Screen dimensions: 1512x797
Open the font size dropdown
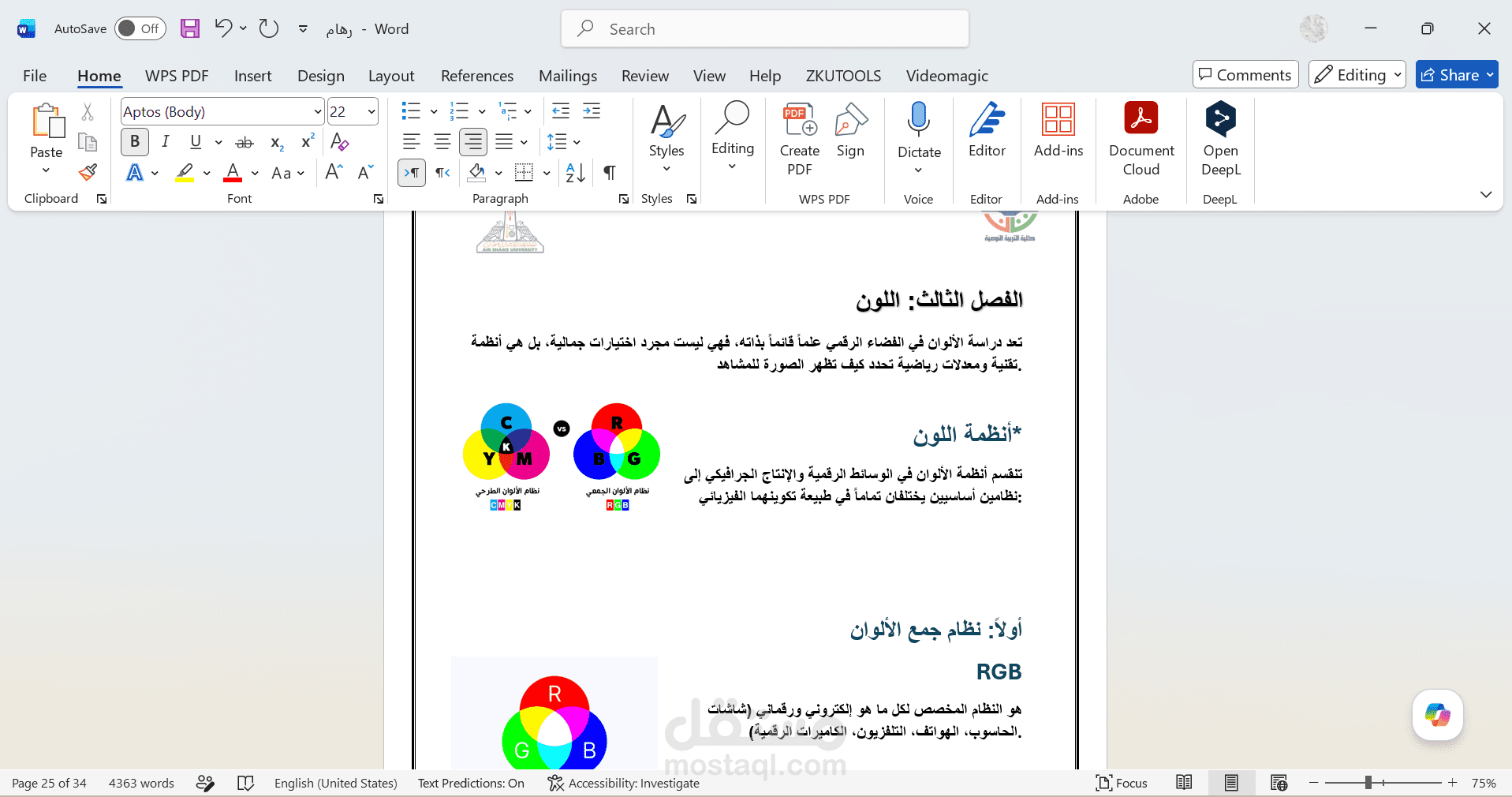371,112
